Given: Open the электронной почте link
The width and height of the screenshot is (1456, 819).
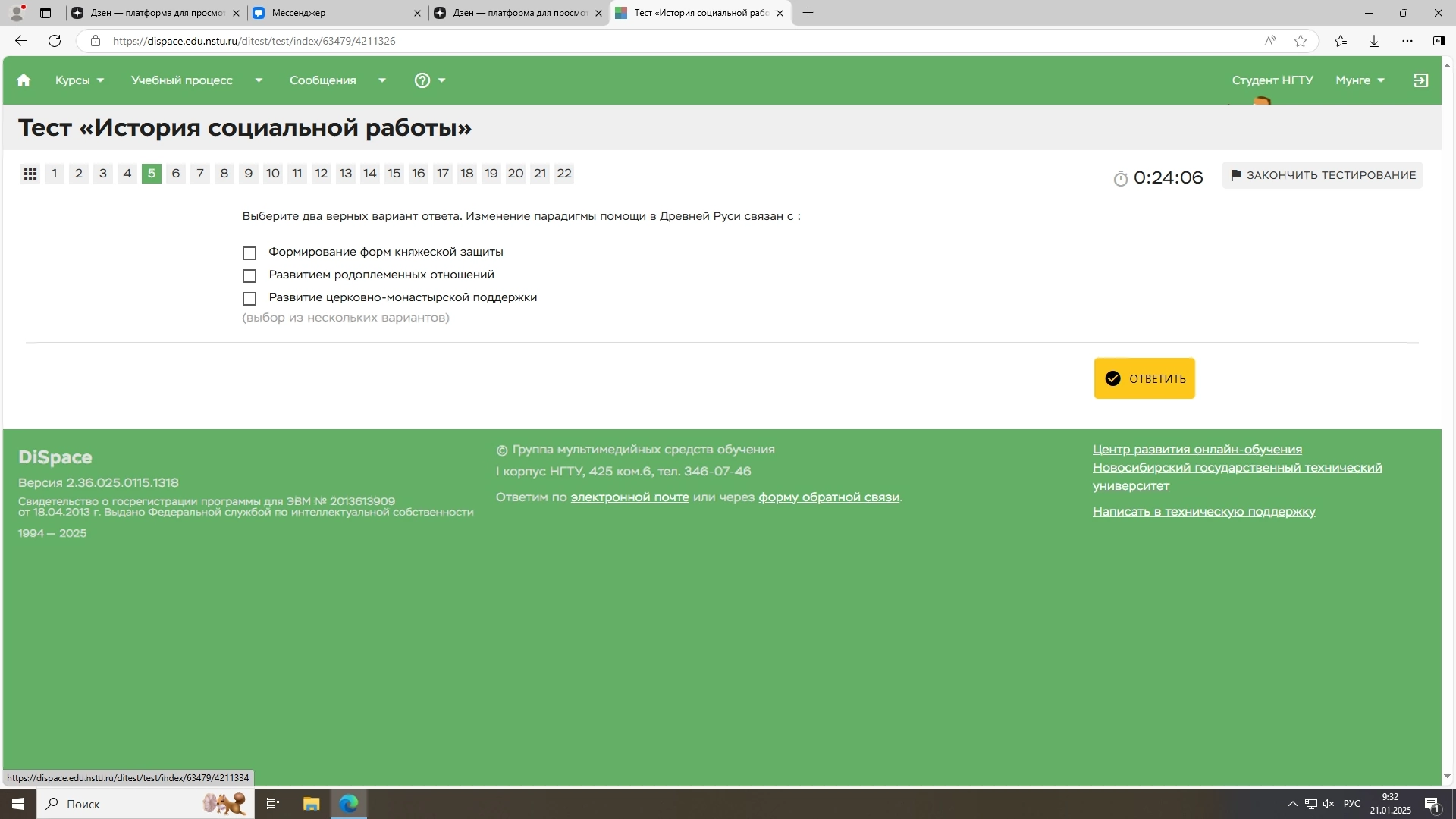Looking at the screenshot, I should click(x=629, y=497).
